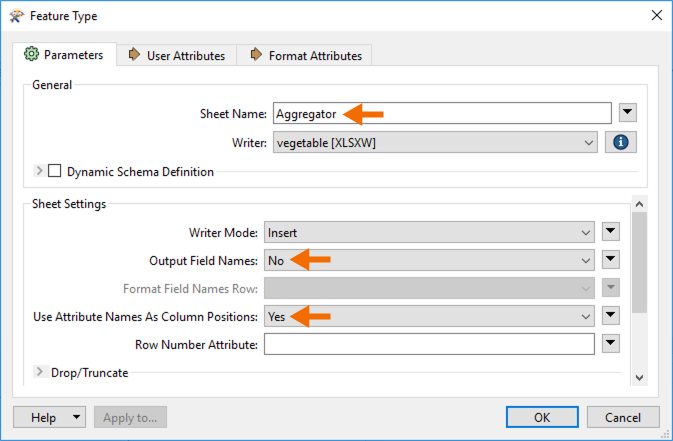This screenshot has height=441, width=673.
Task: Expand the Dynamic Schema Definition section
Action: (x=39, y=171)
